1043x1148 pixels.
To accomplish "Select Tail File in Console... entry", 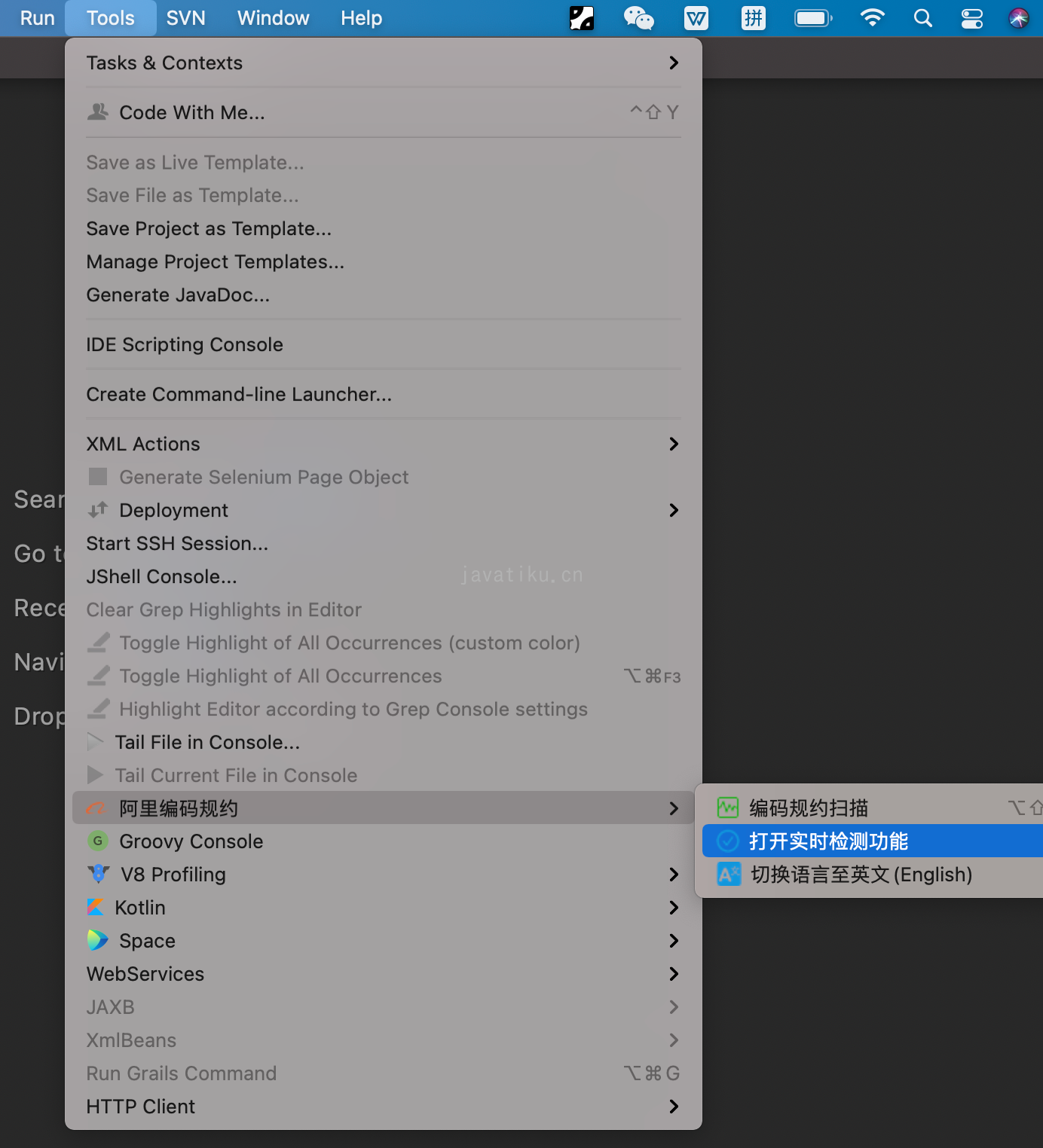I will (x=384, y=742).
